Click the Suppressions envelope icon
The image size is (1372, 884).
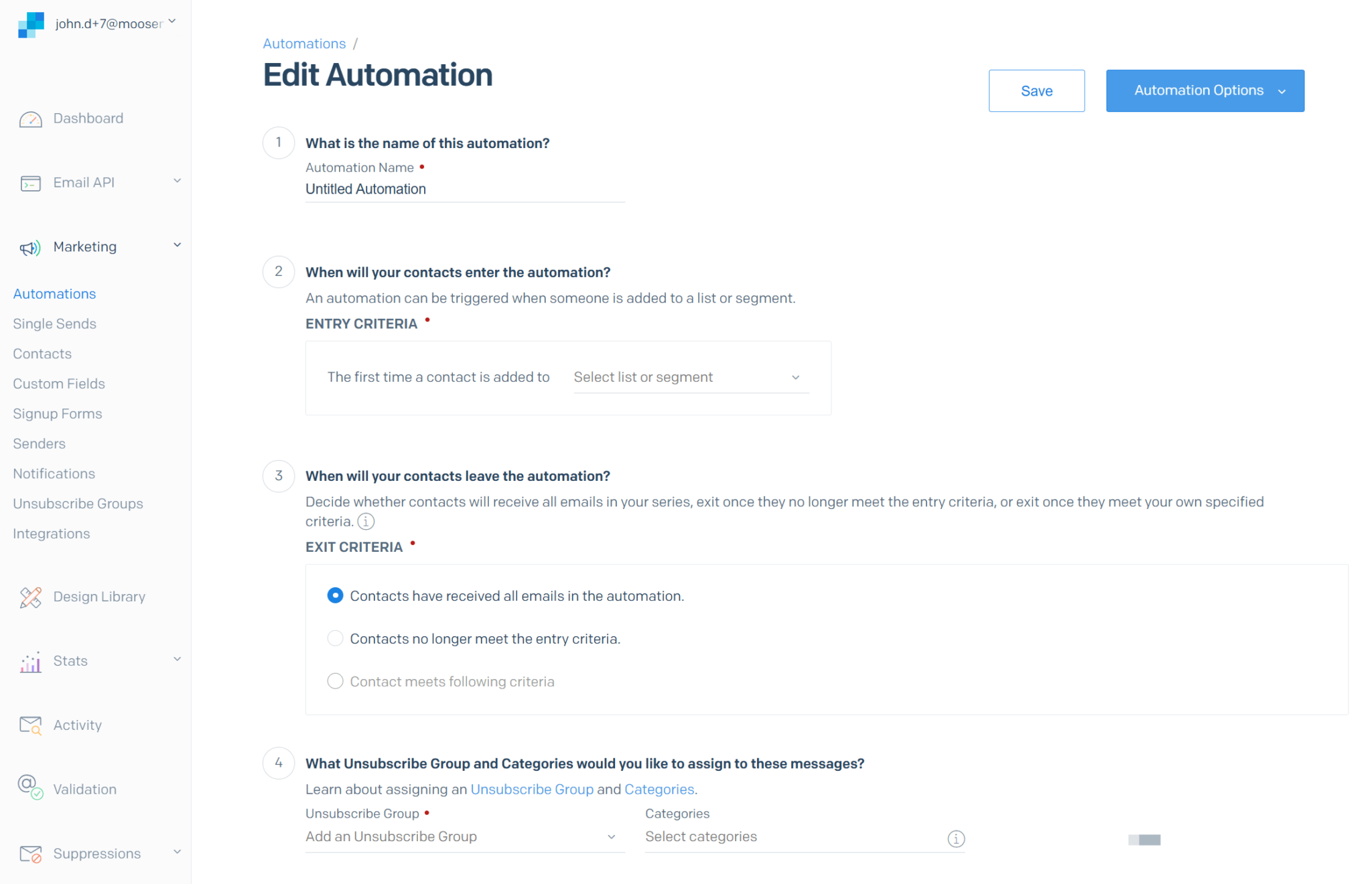(x=31, y=854)
